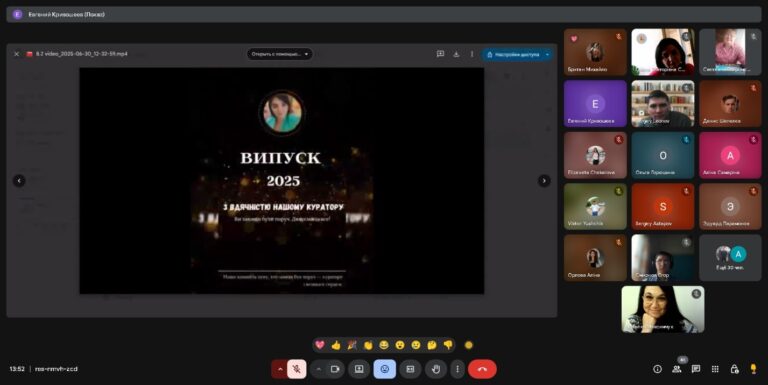This screenshot has height=385, width=768.
Task: Go to previous file in preview
Action: coord(19,181)
